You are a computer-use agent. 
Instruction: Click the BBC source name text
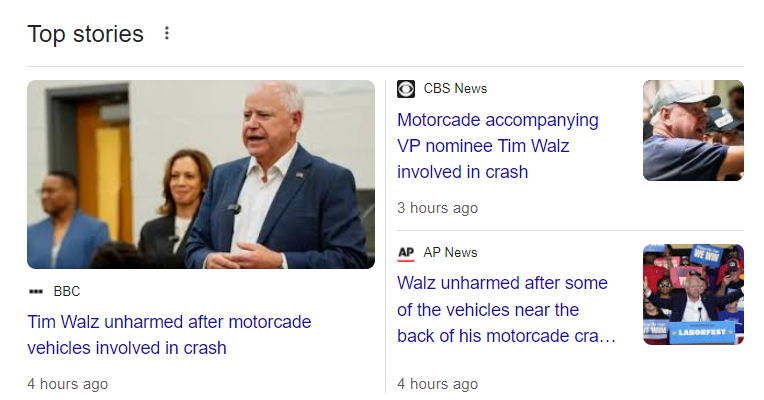[67, 291]
